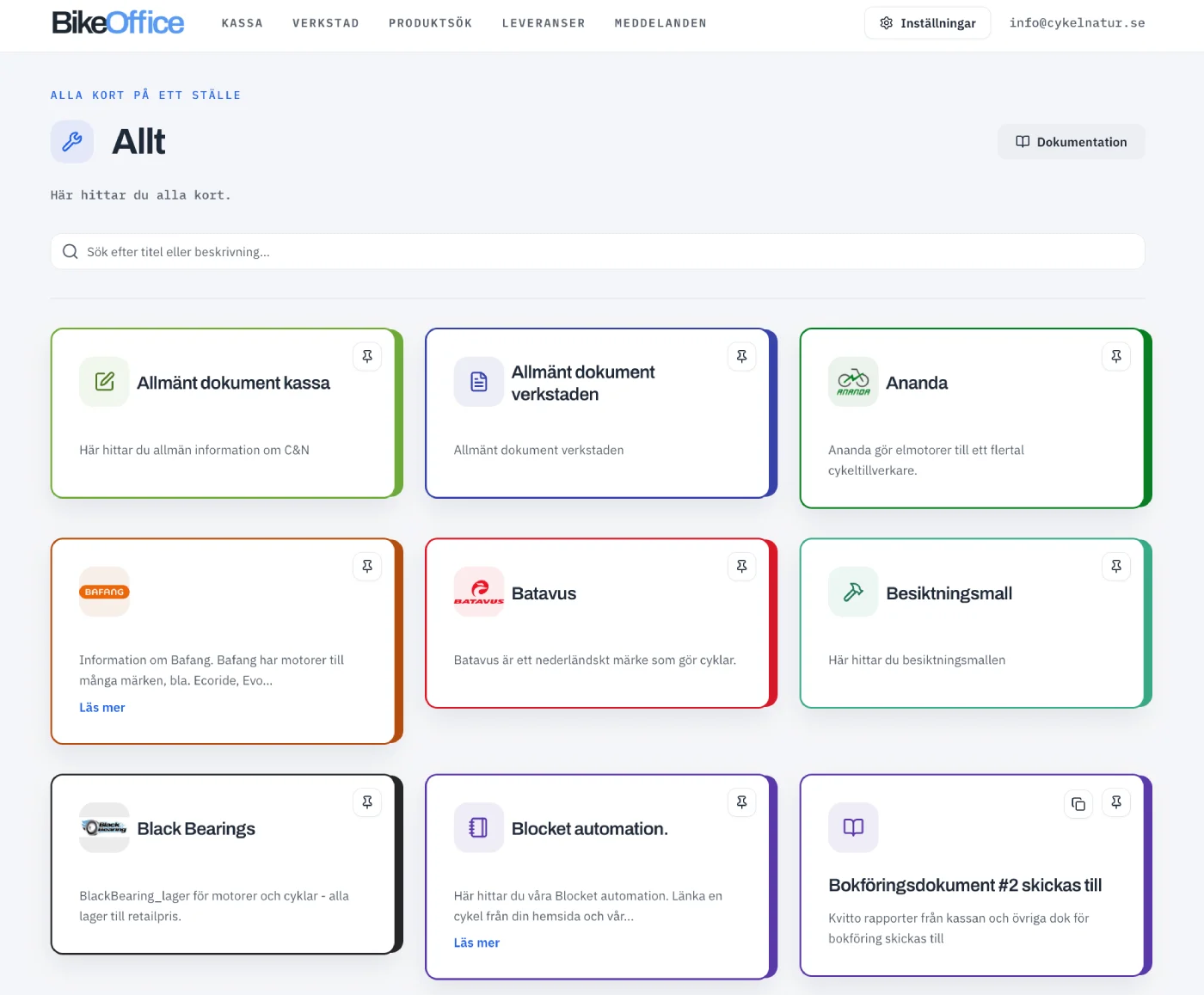
Task: Open Inställningar settings
Action: coord(927,23)
